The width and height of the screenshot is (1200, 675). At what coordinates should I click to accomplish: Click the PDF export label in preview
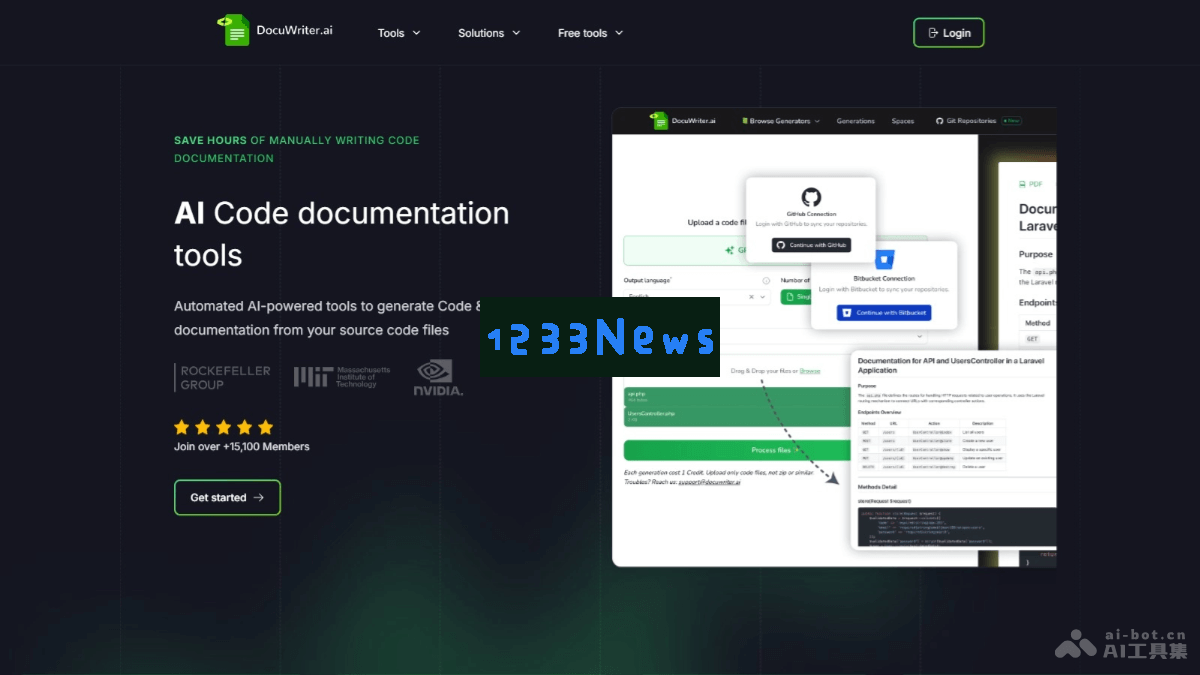(x=1030, y=184)
